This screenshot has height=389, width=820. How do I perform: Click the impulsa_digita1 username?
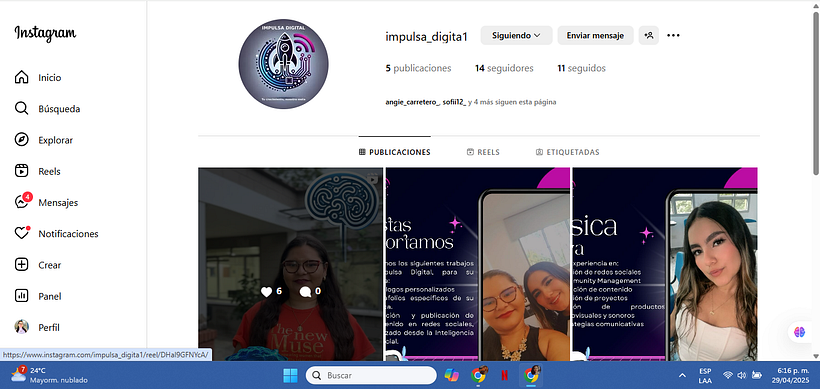click(426, 37)
